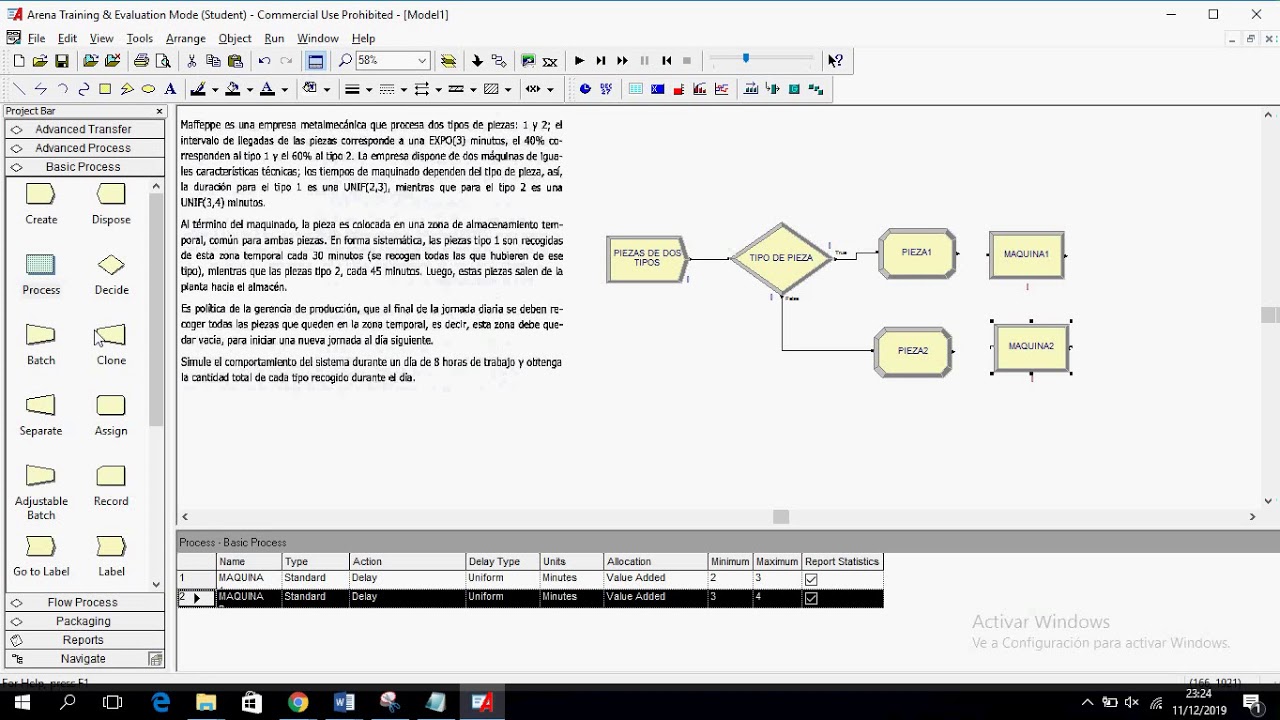The image size is (1280, 720).
Task: Insert Date animation icon
Action: (606, 89)
